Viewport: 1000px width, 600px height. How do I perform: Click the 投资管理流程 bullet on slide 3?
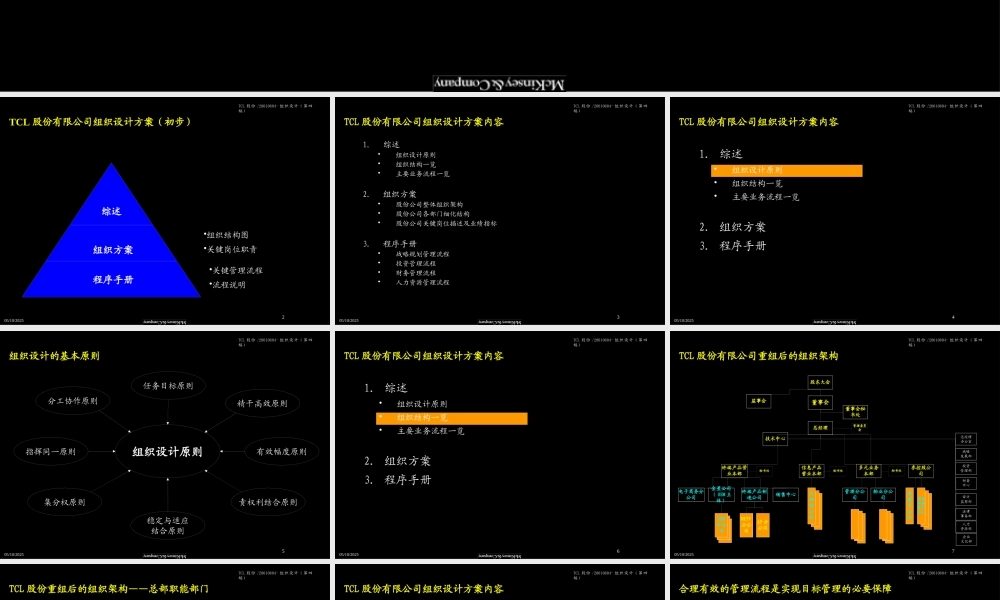point(416,263)
